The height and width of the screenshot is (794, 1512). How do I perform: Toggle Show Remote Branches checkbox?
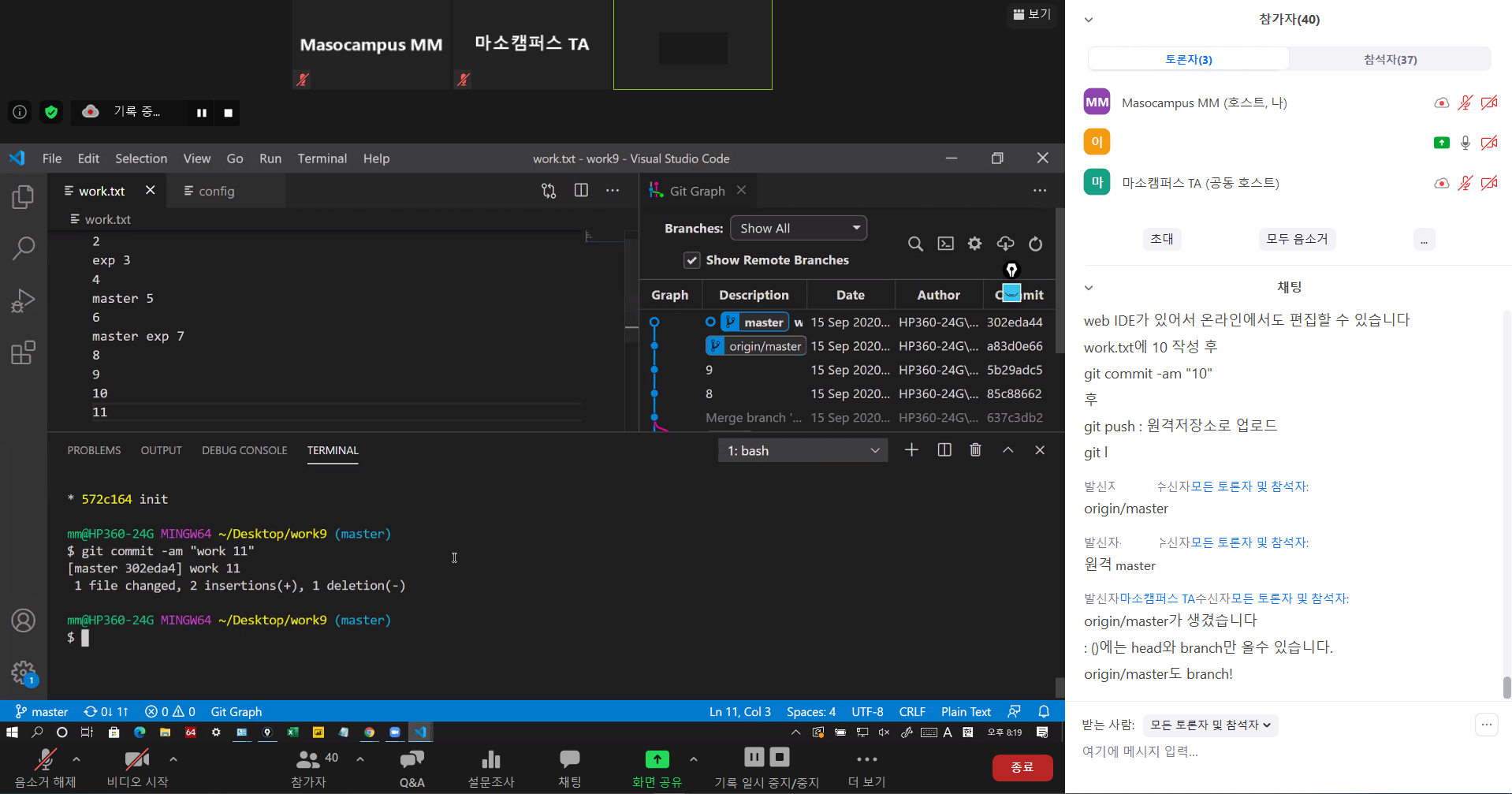pyautogui.click(x=691, y=260)
